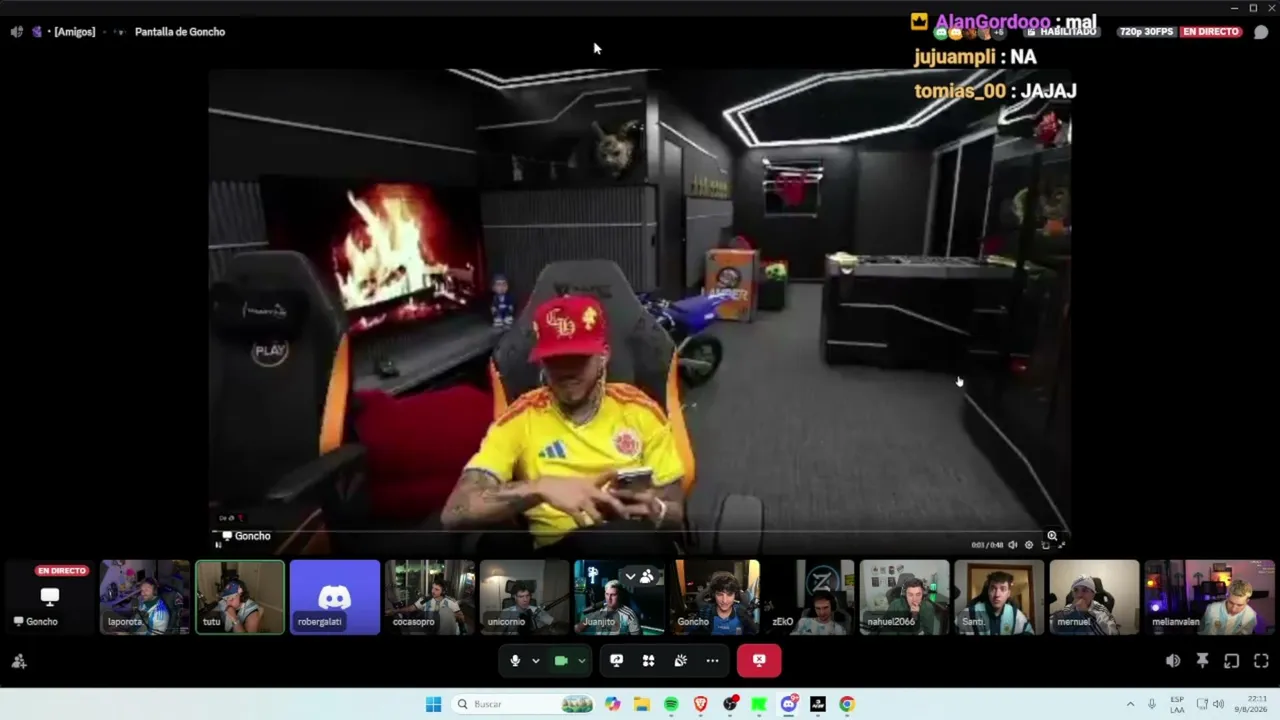Open File Explorer from the taskbar
Viewport: 1280px width, 720px height.
pos(642,704)
